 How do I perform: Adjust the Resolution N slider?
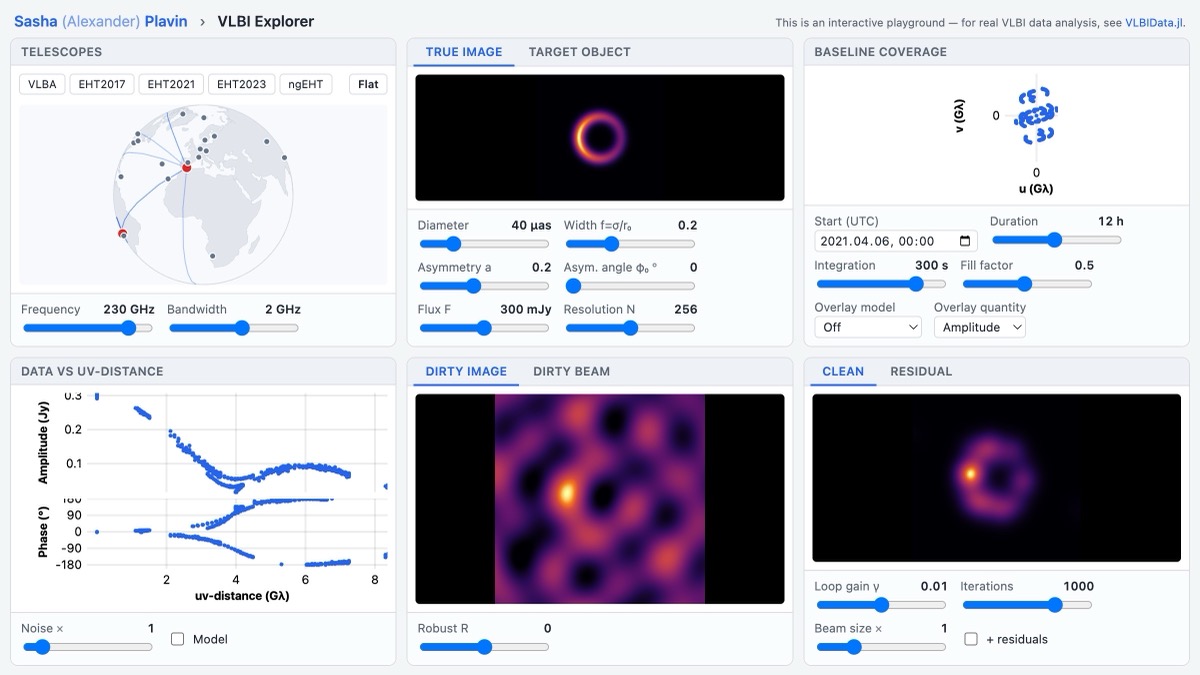pyautogui.click(x=629, y=328)
